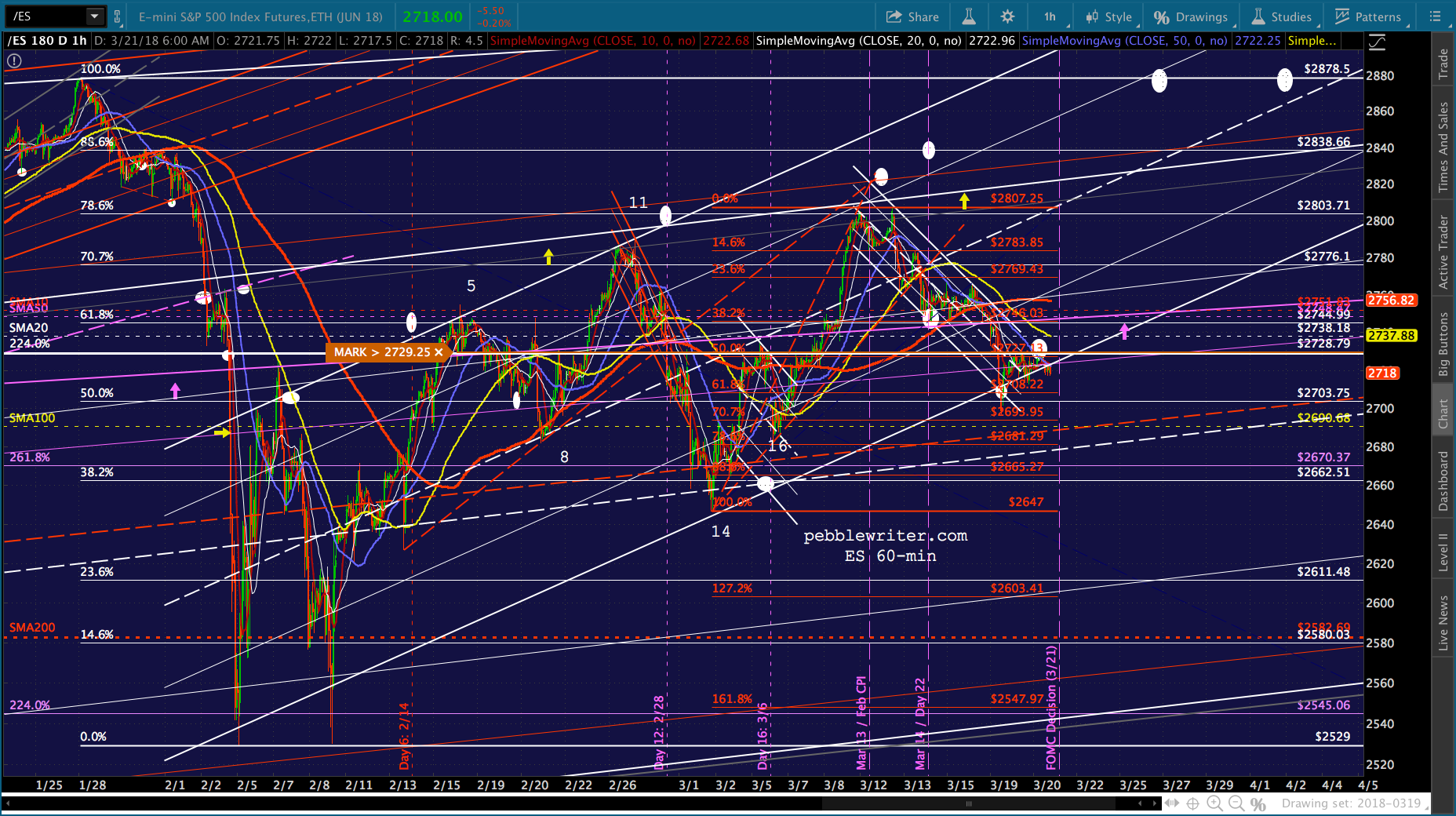This screenshot has height=816, width=1456.
Task: Click the crosshair pan icon
Action: (1193, 803)
